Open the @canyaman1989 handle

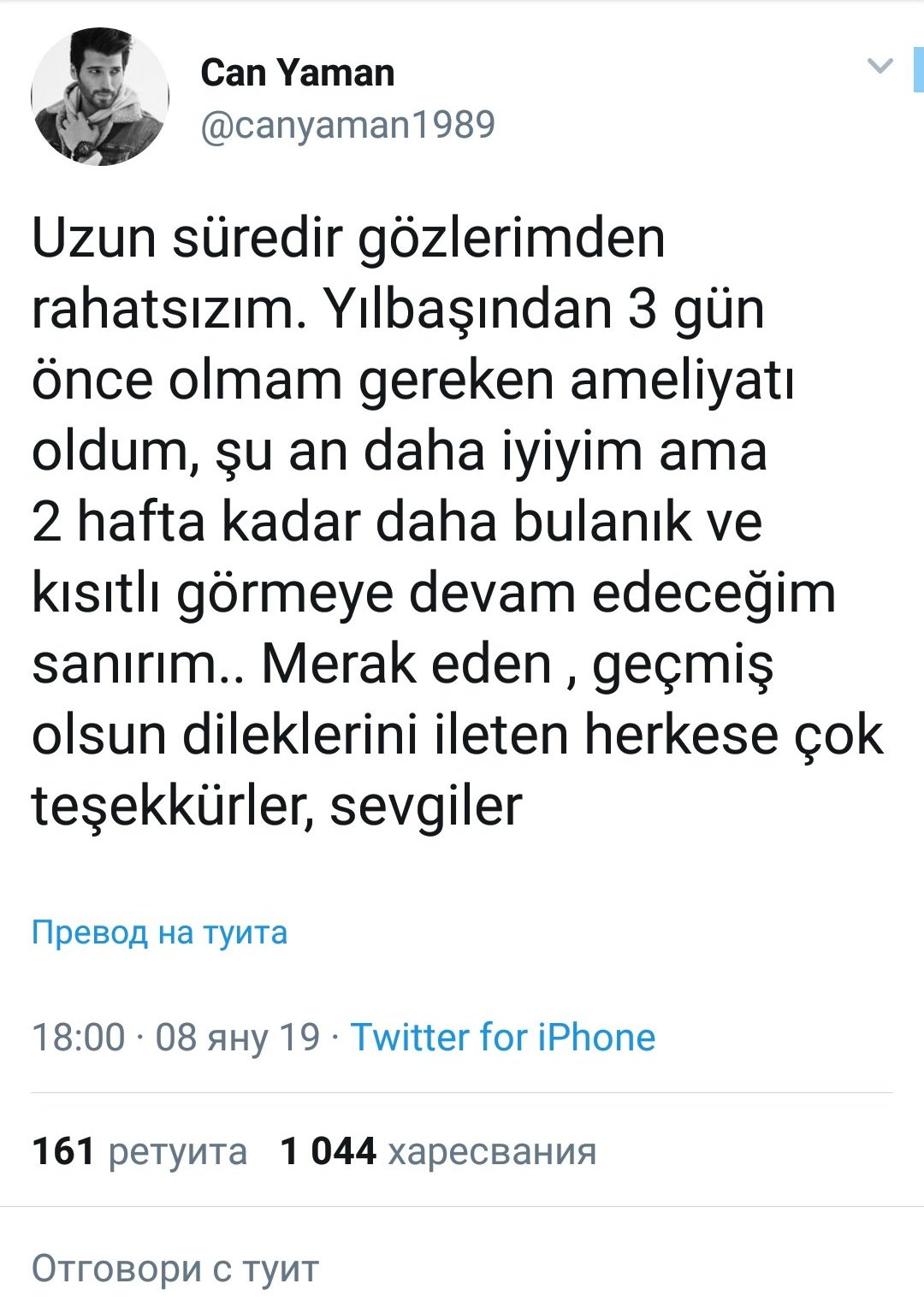coord(347,125)
